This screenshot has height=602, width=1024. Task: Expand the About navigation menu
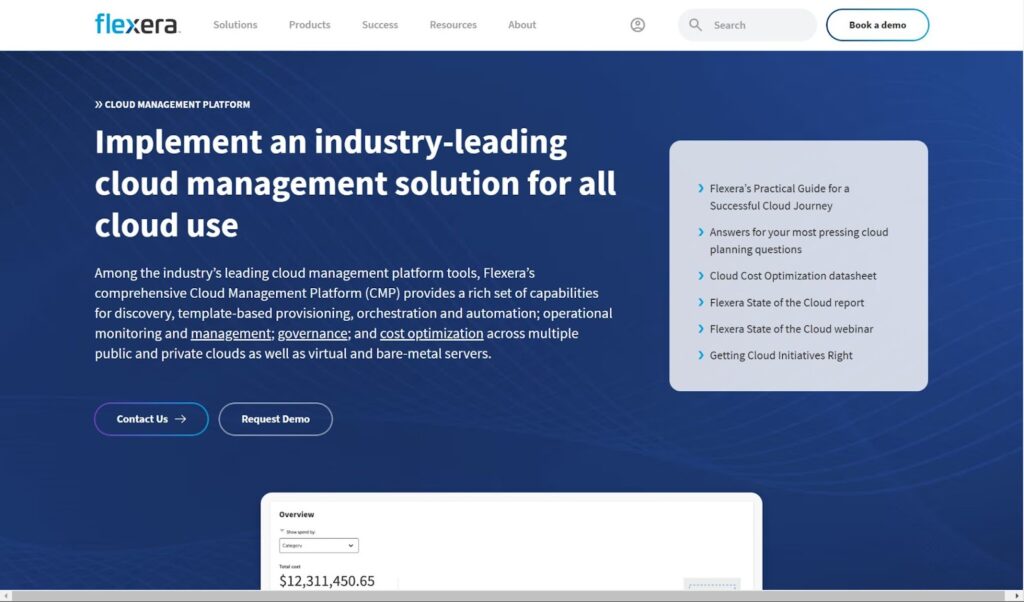click(x=522, y=25)
